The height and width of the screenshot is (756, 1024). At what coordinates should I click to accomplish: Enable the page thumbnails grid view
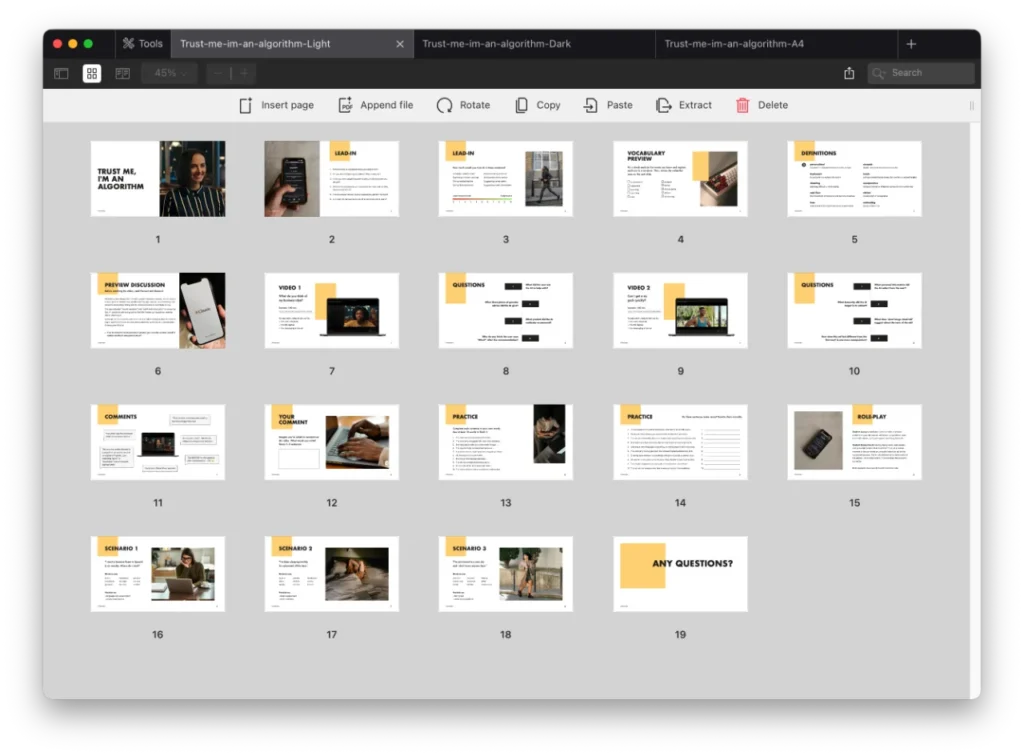click(x=91, y=73)
